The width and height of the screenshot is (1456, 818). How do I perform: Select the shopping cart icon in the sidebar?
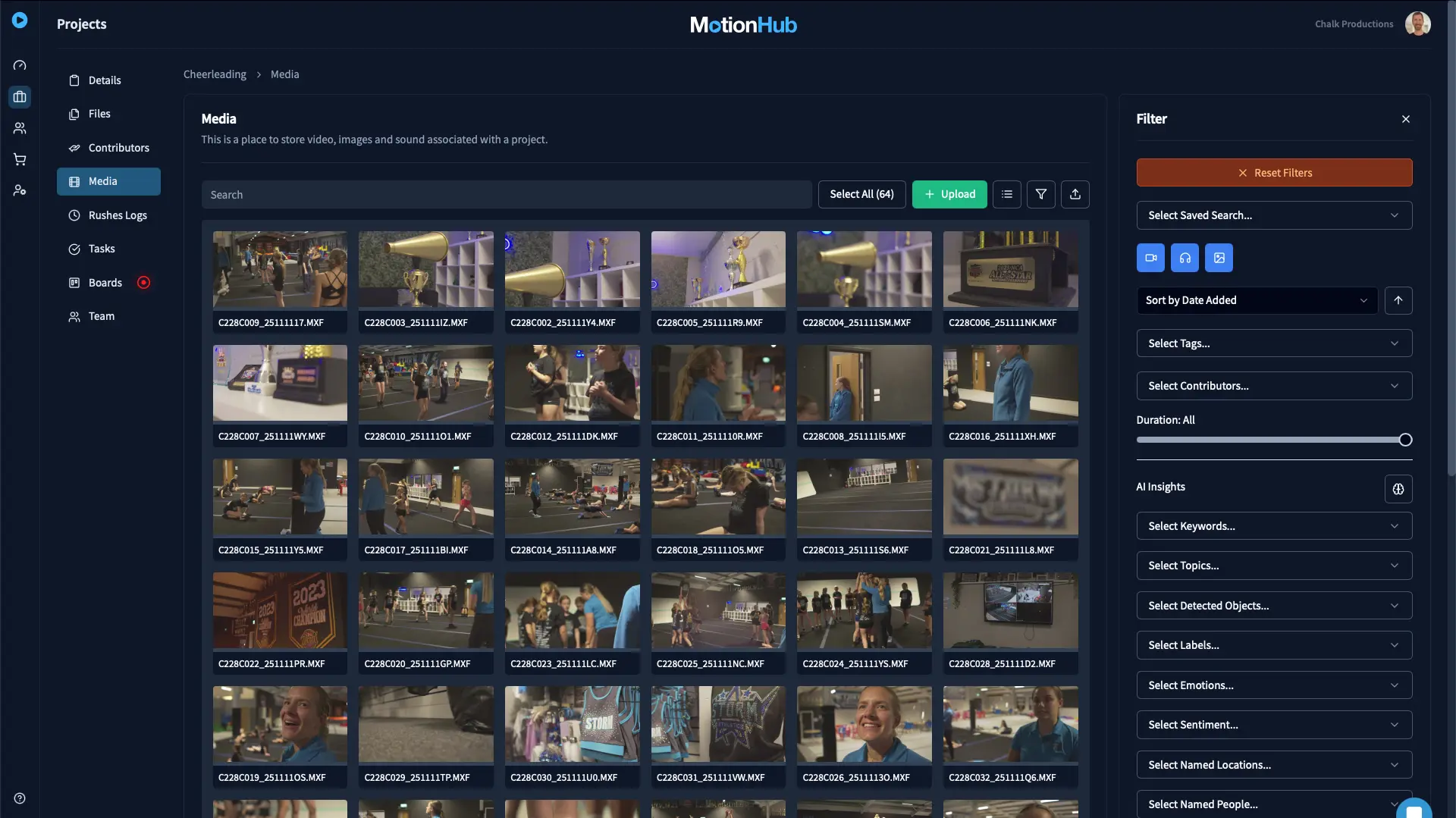[20, 159]
